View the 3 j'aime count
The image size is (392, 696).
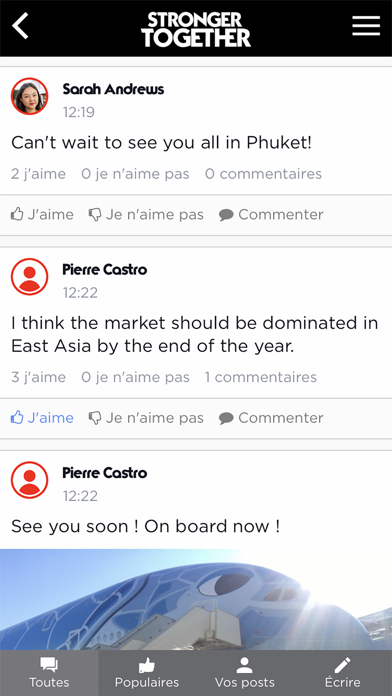[x=38, y=377]
